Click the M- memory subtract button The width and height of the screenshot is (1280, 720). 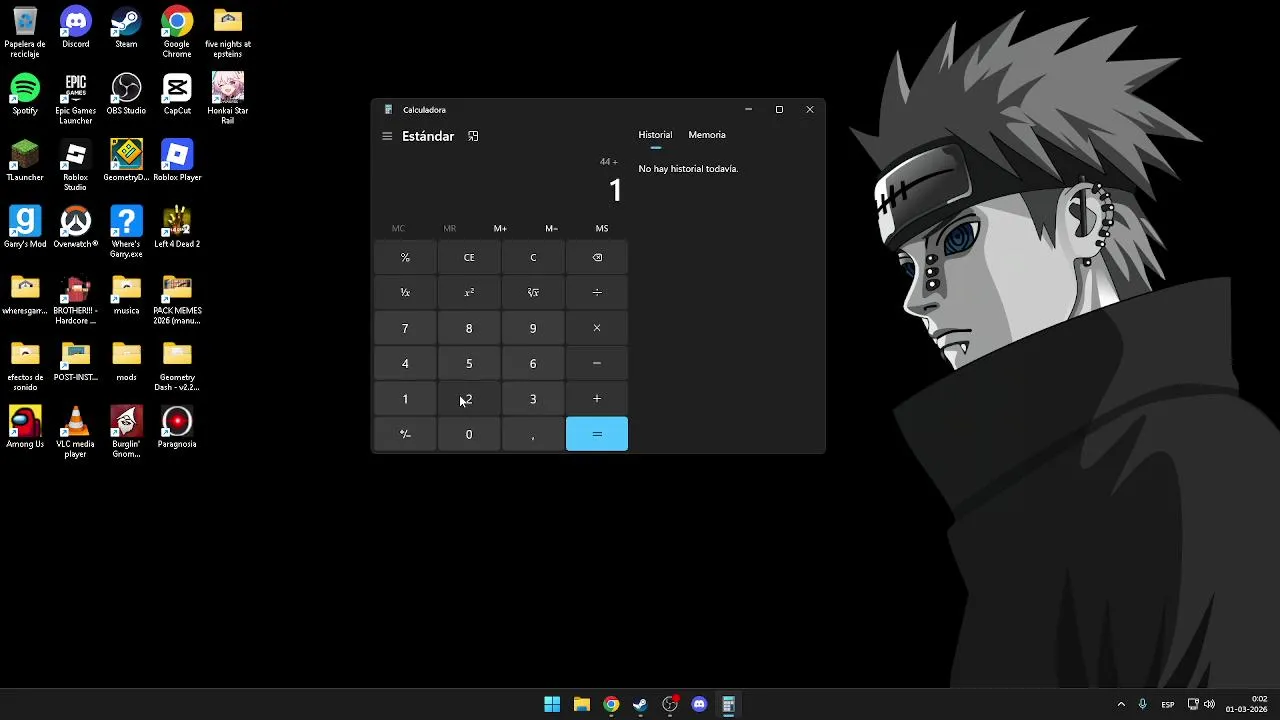coord(551,228)
